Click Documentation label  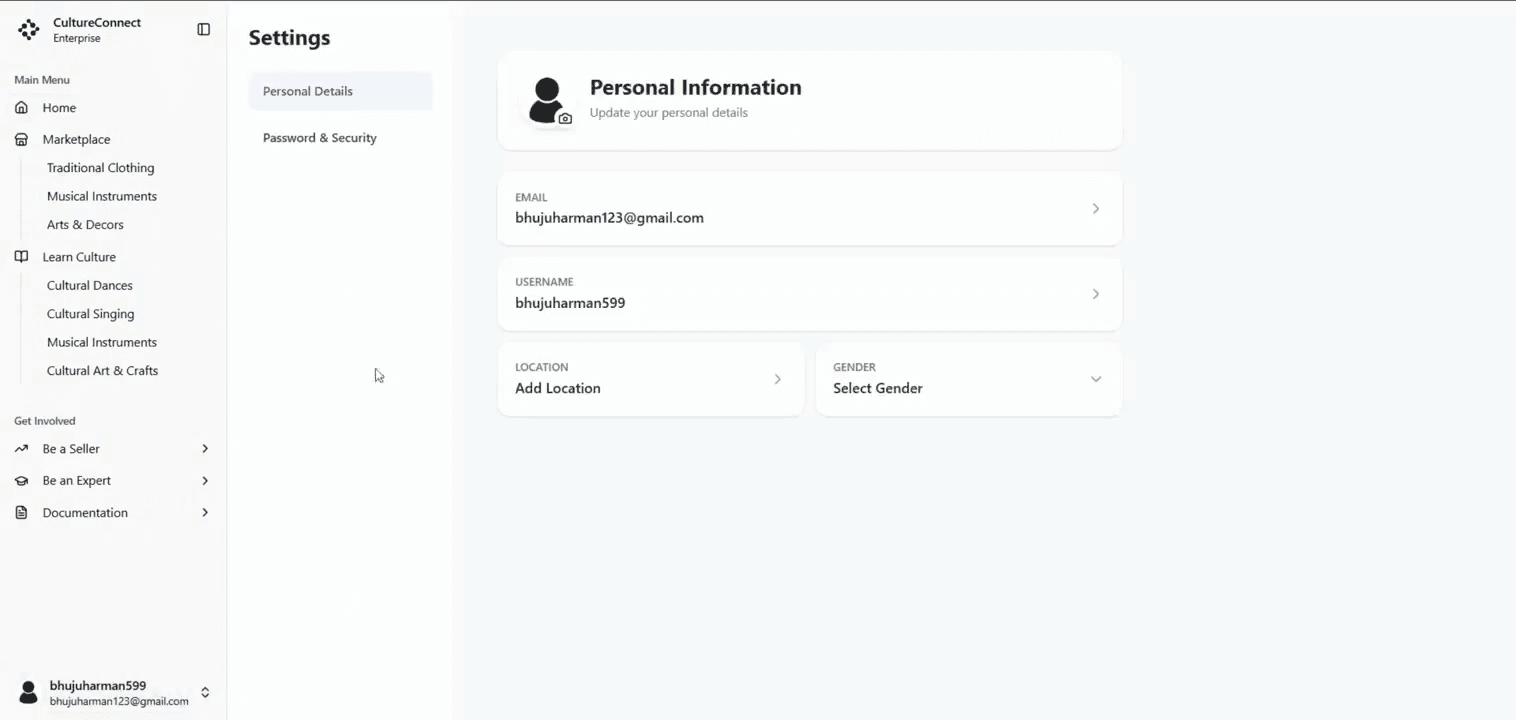(x=85, y=513)
